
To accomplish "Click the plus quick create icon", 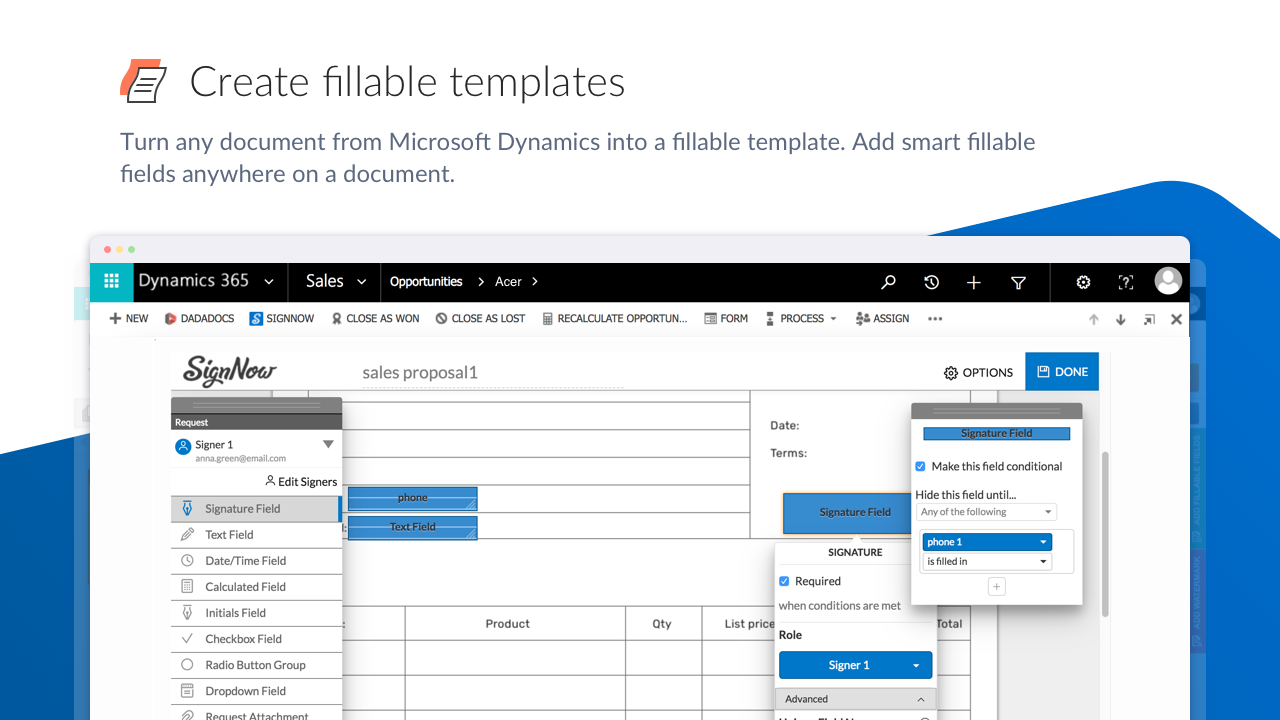I will [x=974, y=283].
